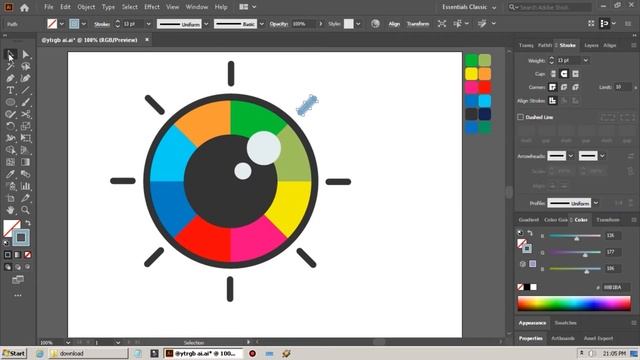640x360 pixels.
Task: Open download folder in taskbar
Action: click(x=88, y=353)
